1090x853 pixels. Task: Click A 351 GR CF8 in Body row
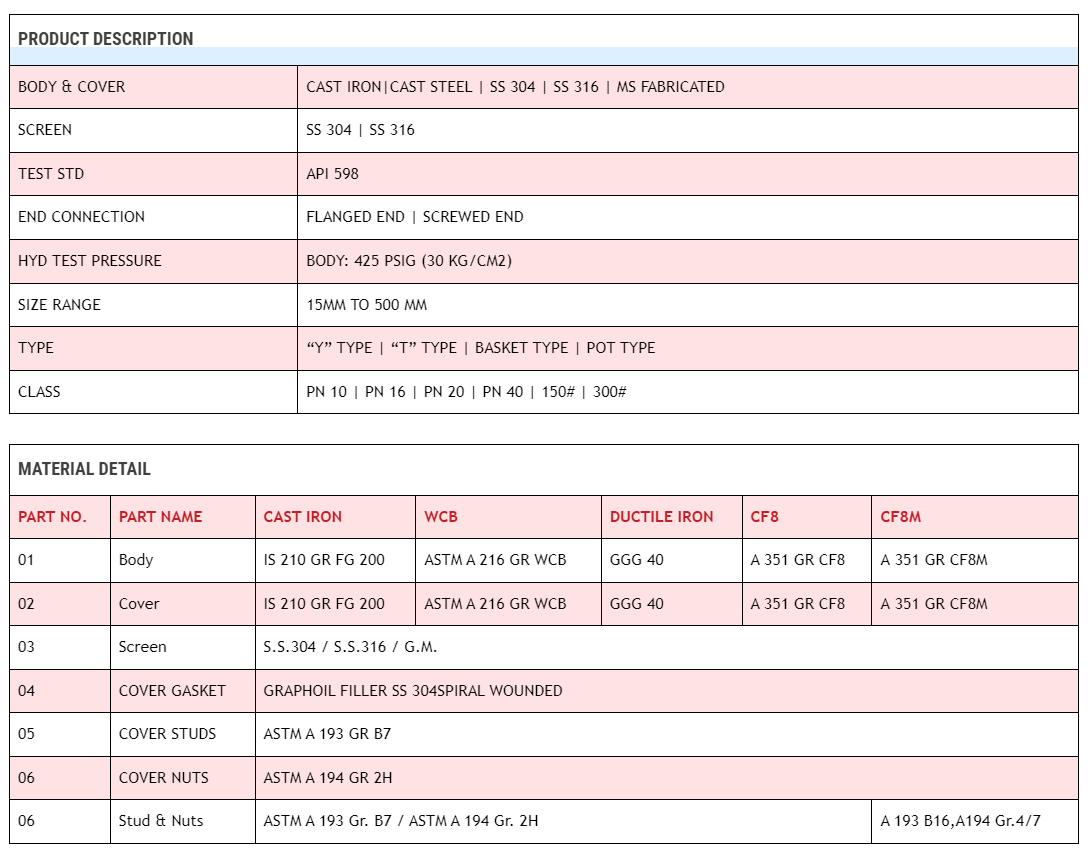797,560
